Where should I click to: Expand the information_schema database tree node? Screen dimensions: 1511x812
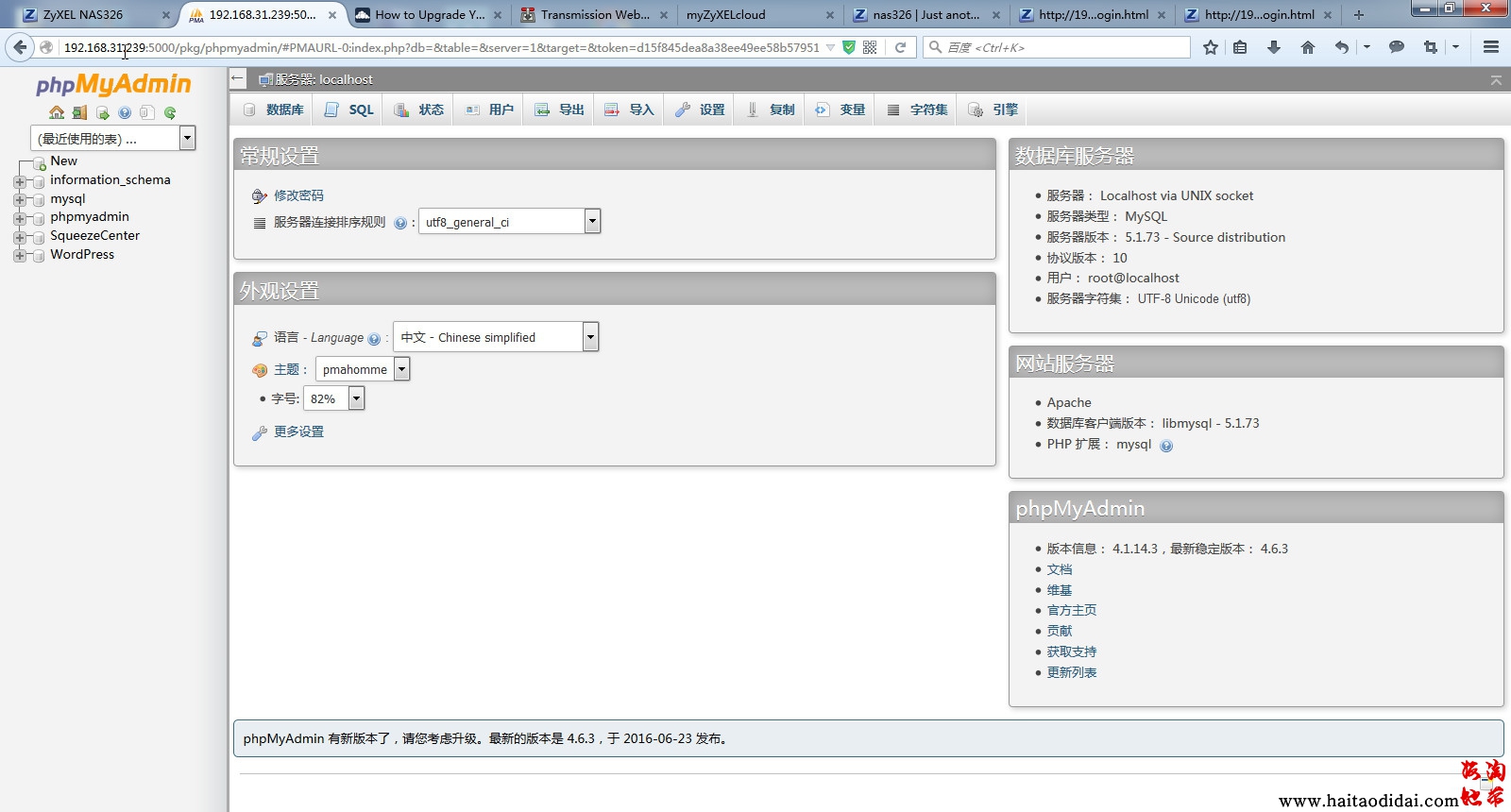point(20,180)
